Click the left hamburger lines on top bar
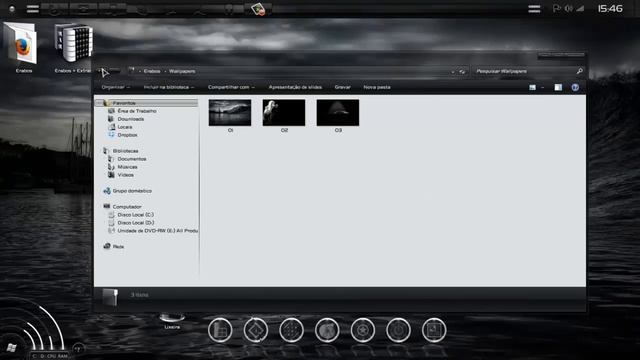Image resolution: width=640 pixels, height=360 pixels. tap(33, 9)
